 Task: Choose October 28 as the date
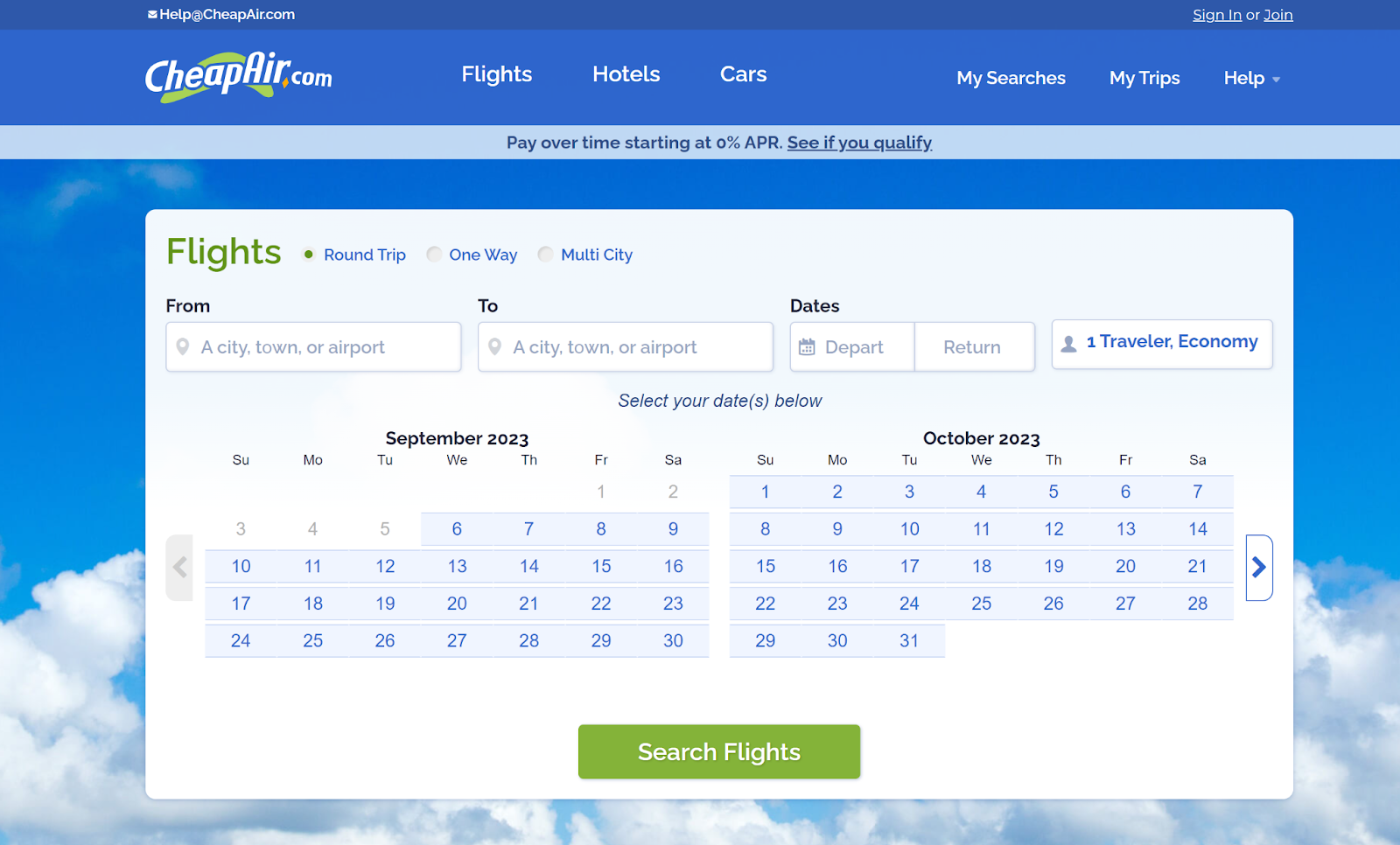click(1198, 604)
